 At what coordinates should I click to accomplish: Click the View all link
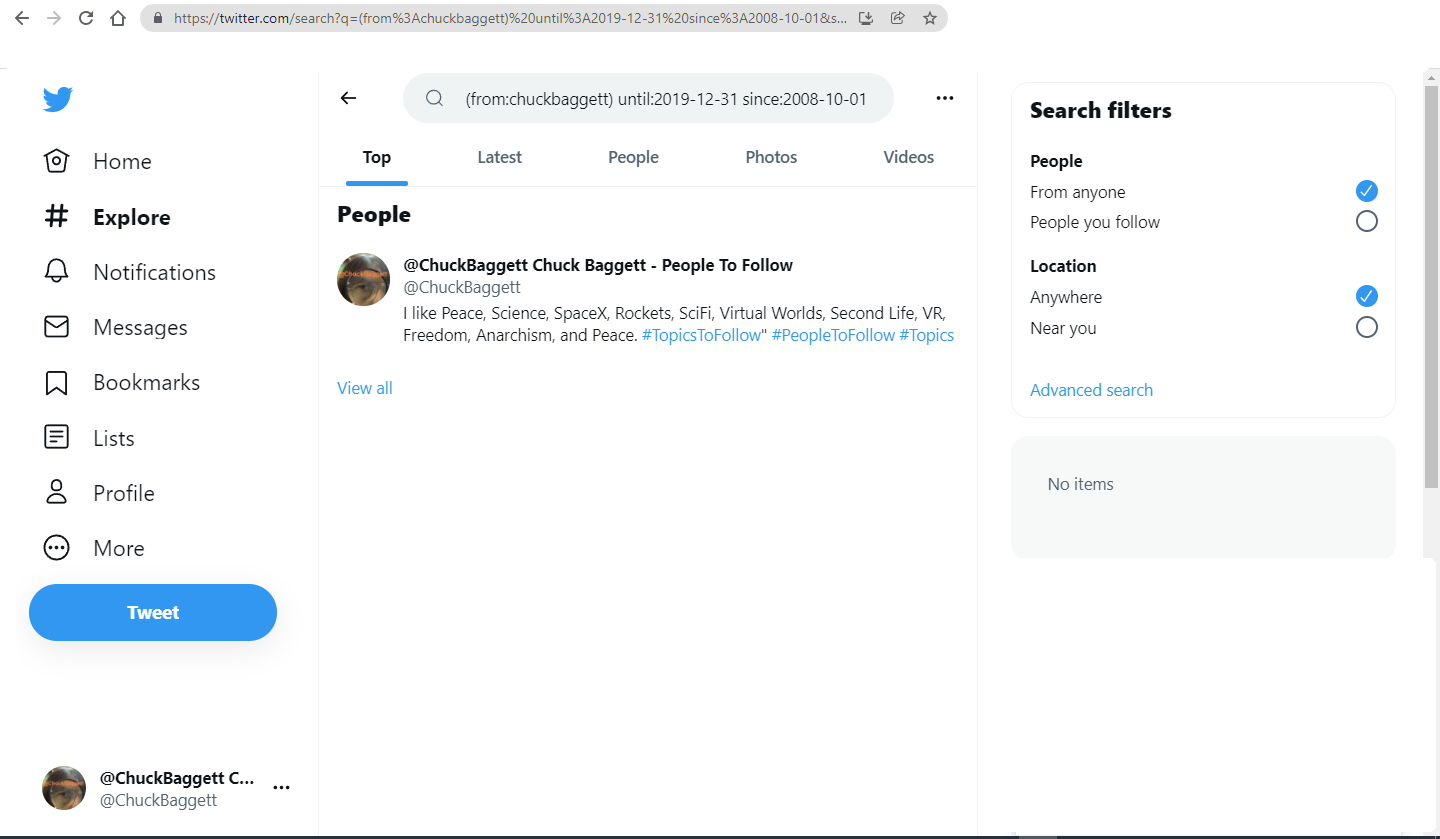(365, 388)
